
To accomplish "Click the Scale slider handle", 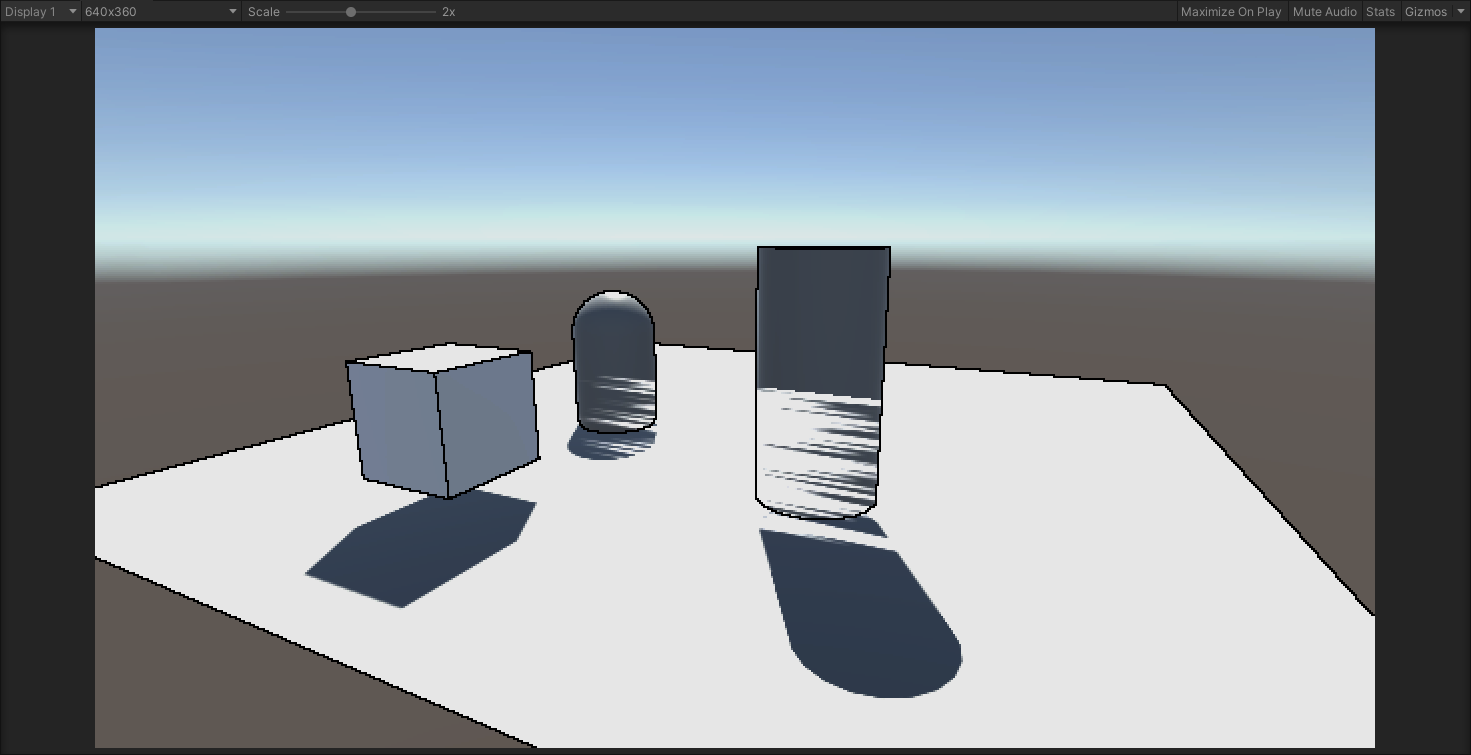I will (x=351, y=12).
